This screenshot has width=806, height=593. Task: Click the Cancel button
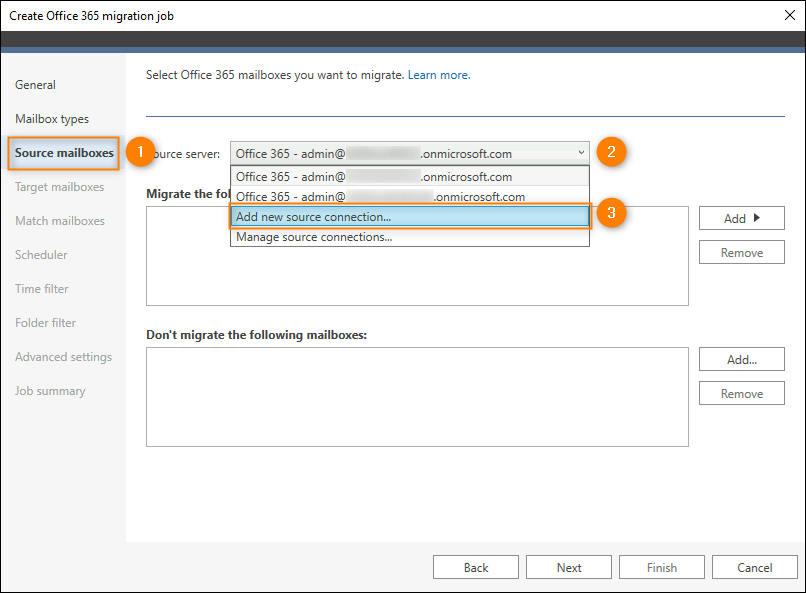pos(755,567)
